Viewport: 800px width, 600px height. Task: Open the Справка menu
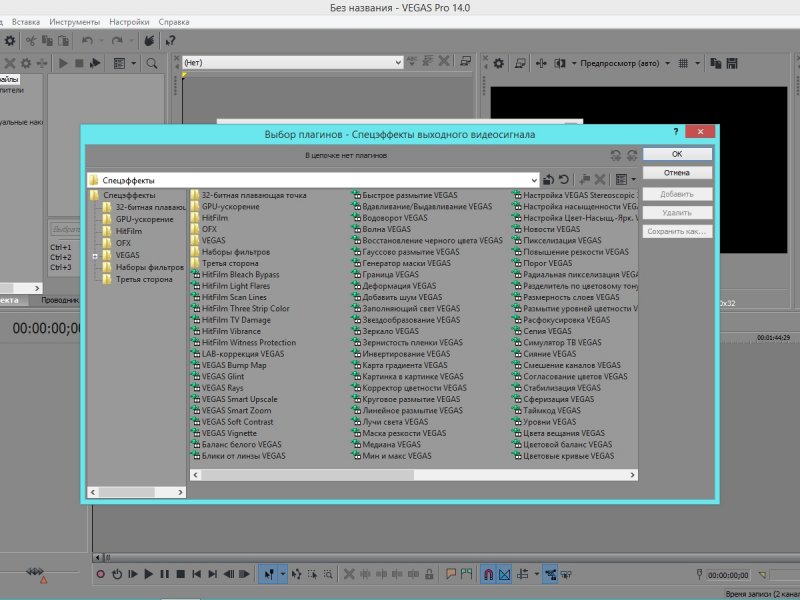(x=174, y=22)
